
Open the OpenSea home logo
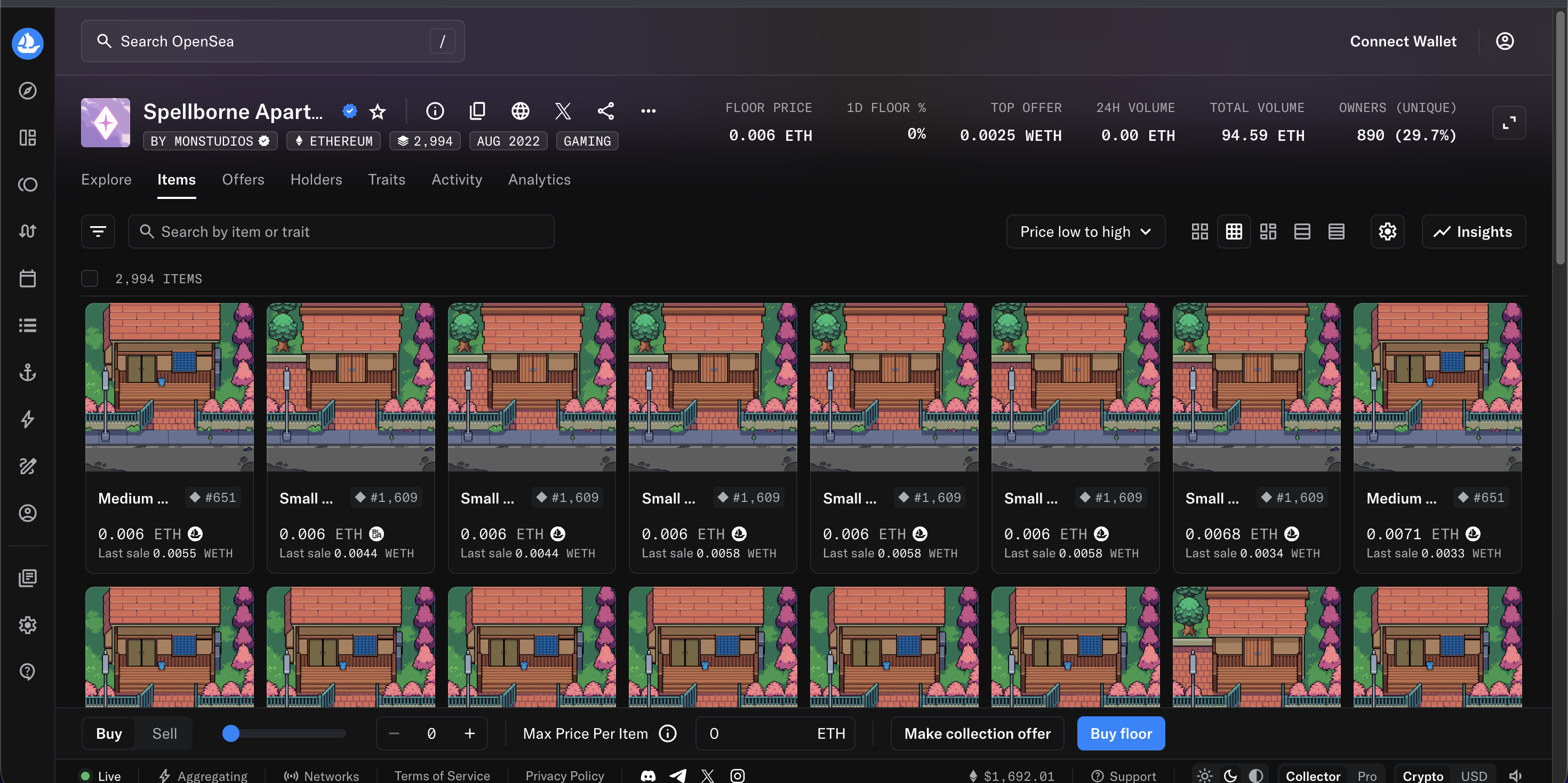27,43
